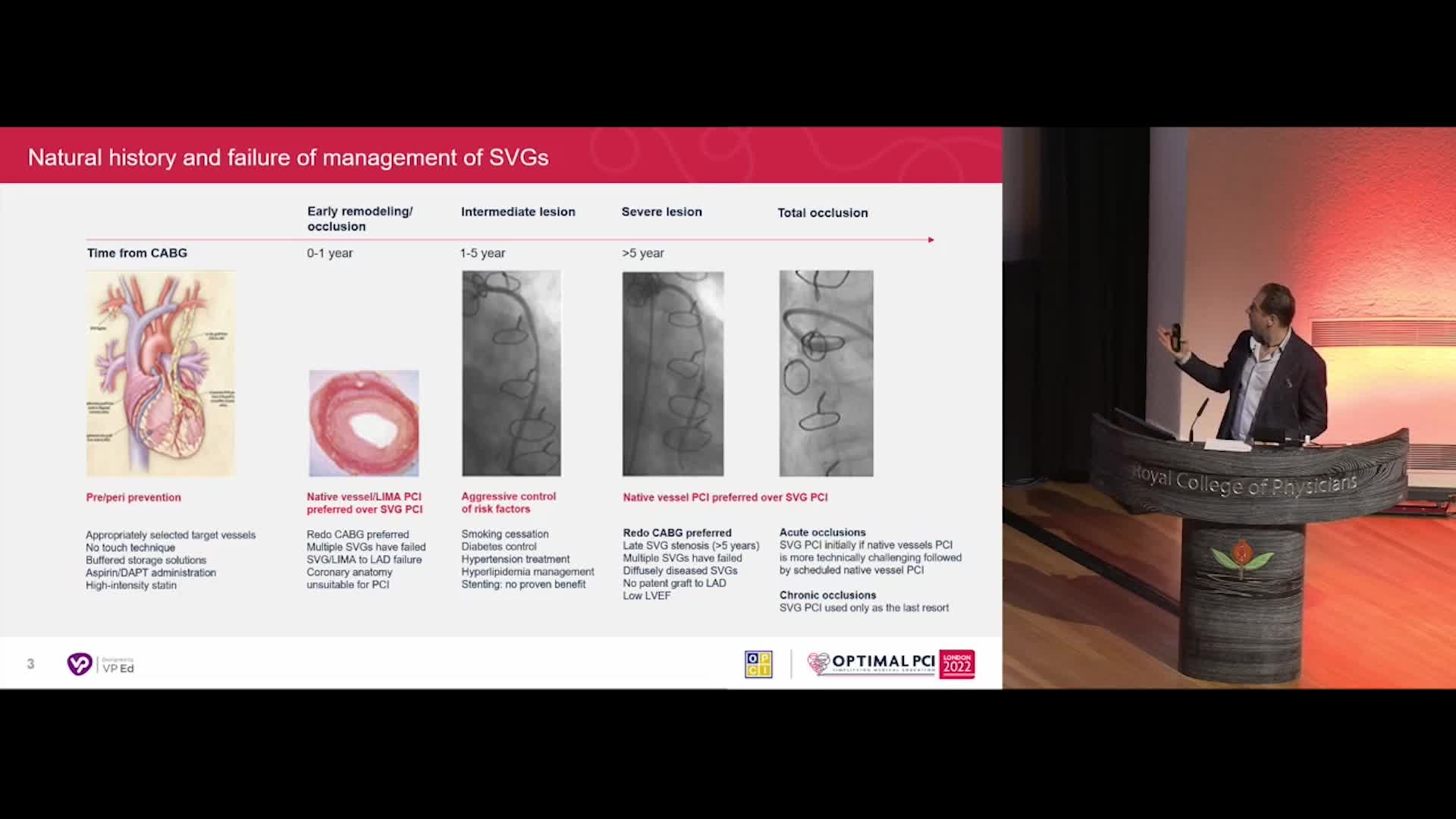Click the 'Pre/peri prevention' red heading

click(133, 497)
